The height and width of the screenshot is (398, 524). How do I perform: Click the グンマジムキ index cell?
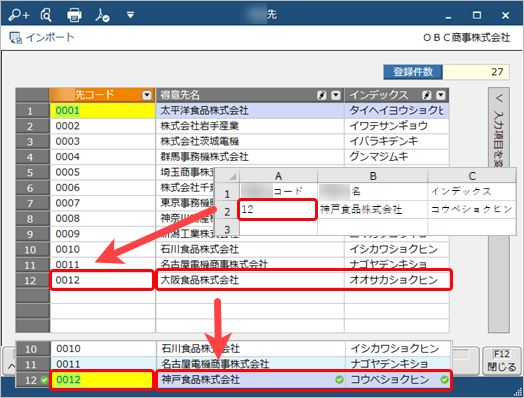(x=397, y=157)
